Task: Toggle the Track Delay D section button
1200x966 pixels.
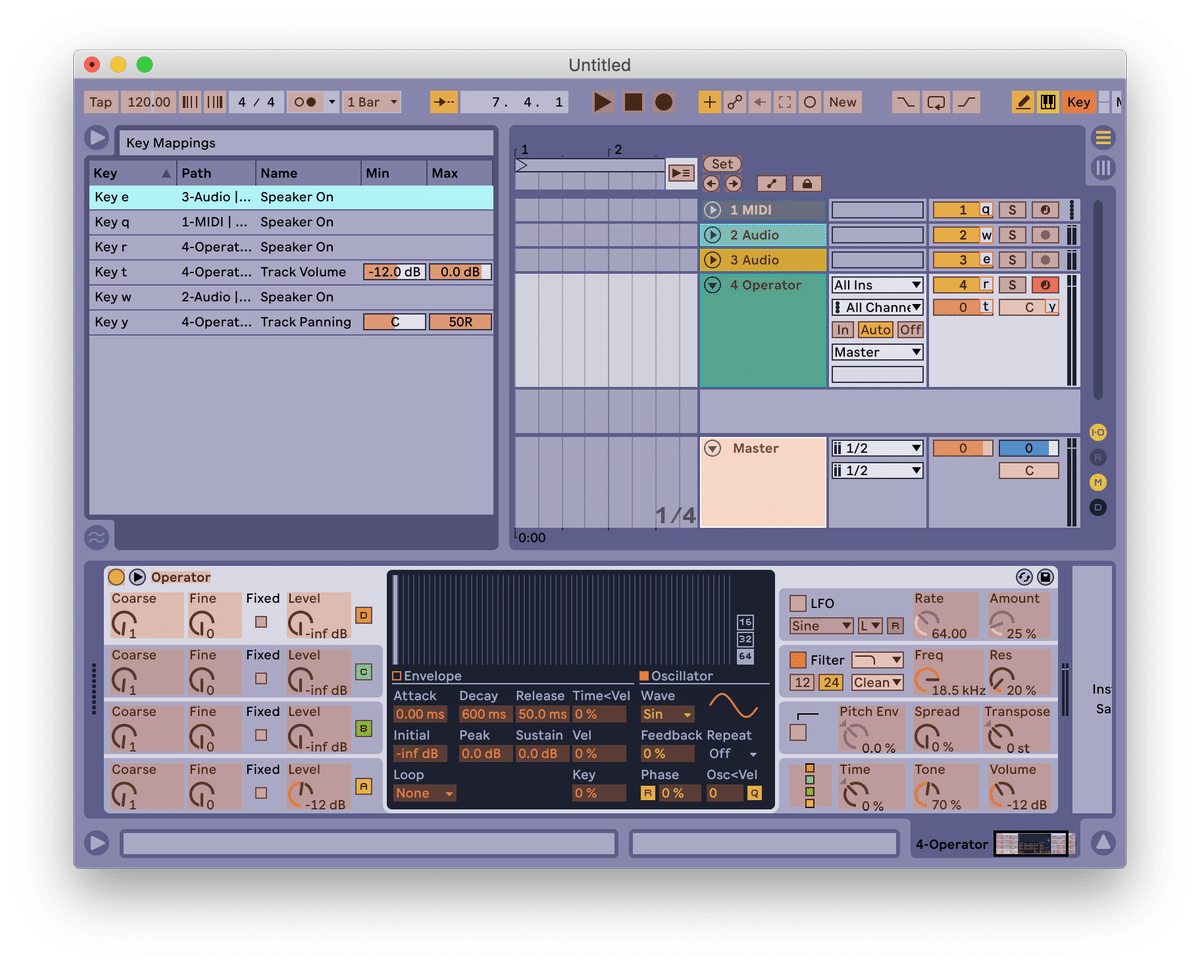Action: 1098,508
